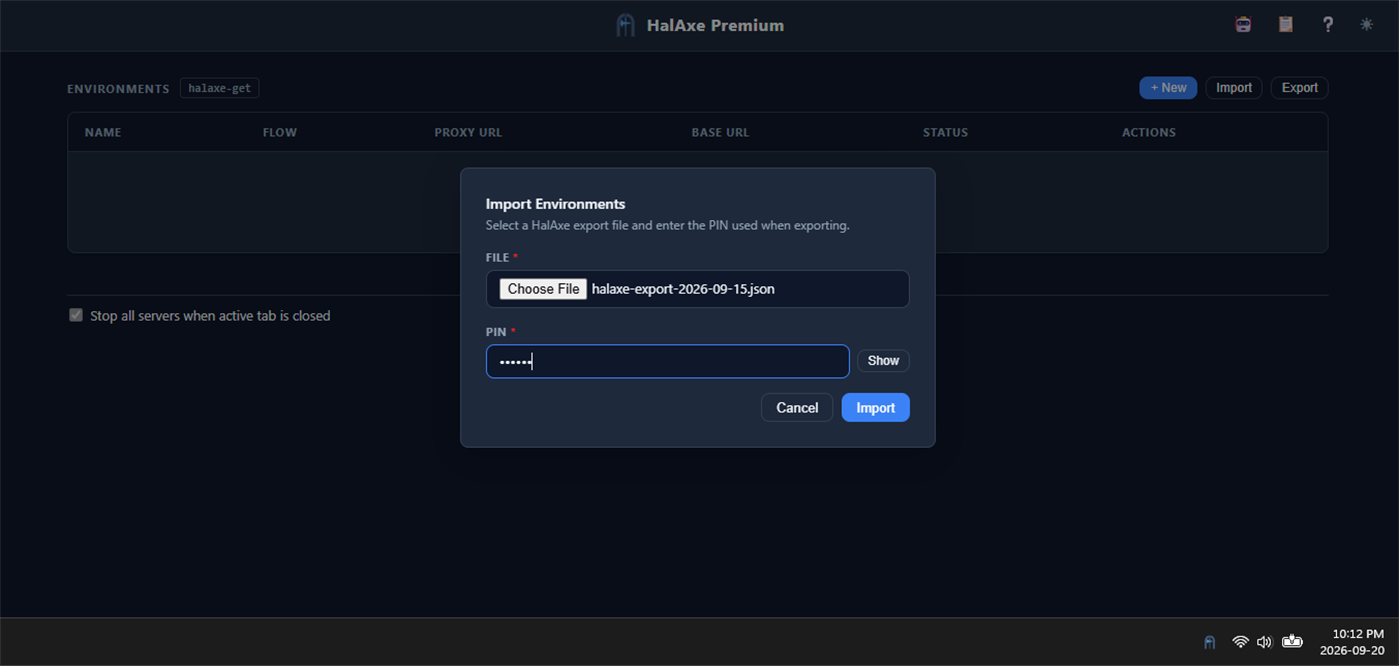Click the HalAxe tray icon in taskbar
Viewport: 1399px width, 666px height.
(1209, 642)
